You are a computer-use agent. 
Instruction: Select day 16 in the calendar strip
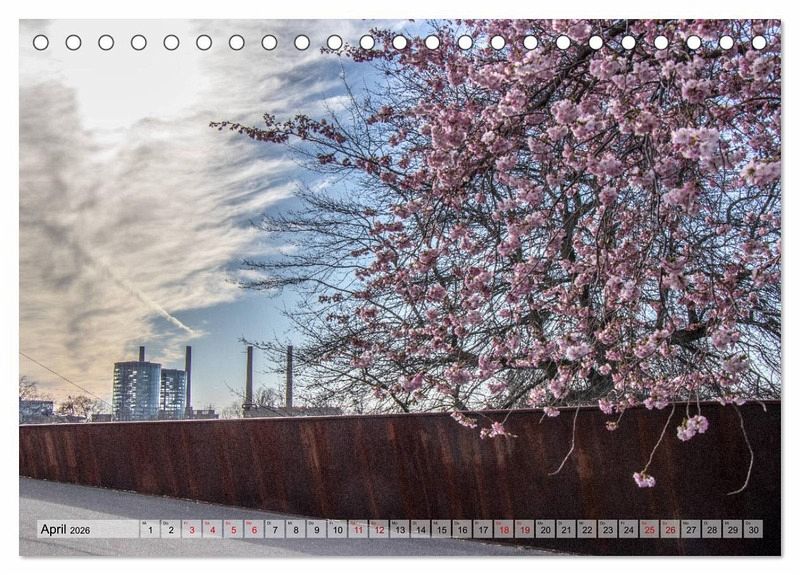pyautogui.click(x=462, y=529)
